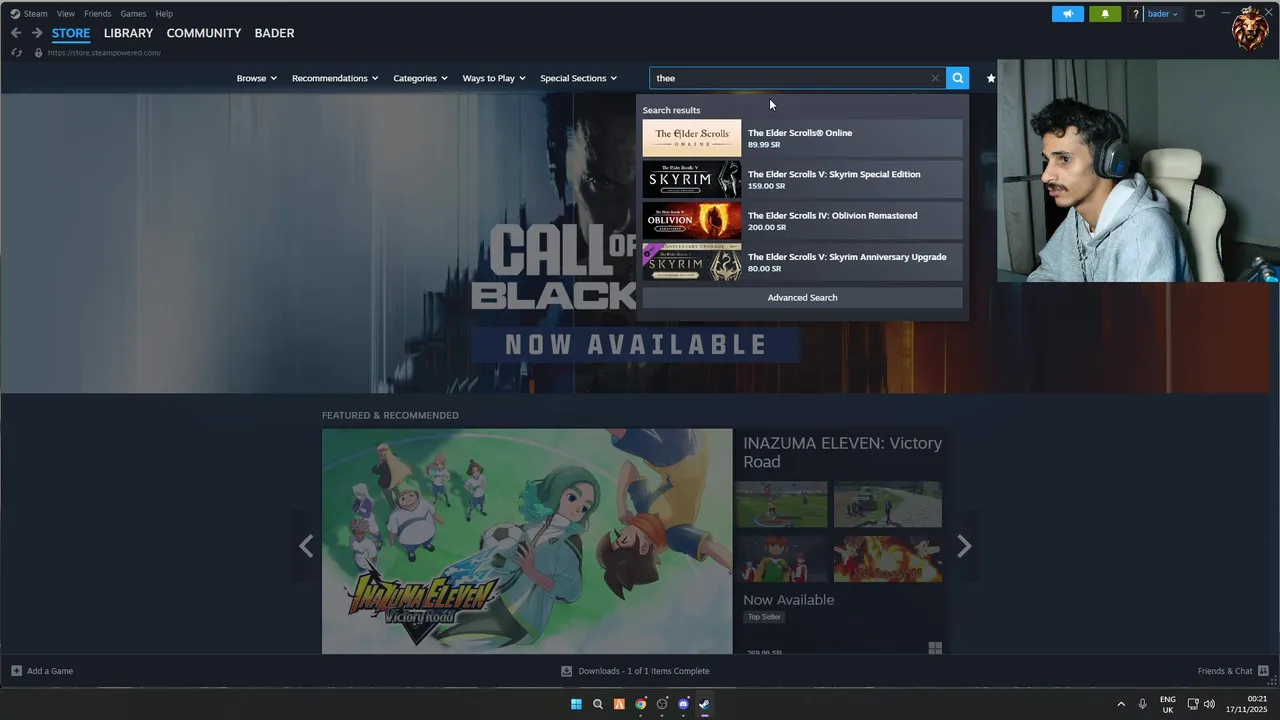Open the Categories dropdown
The image size is (1280, 720).
click(420, 78)
